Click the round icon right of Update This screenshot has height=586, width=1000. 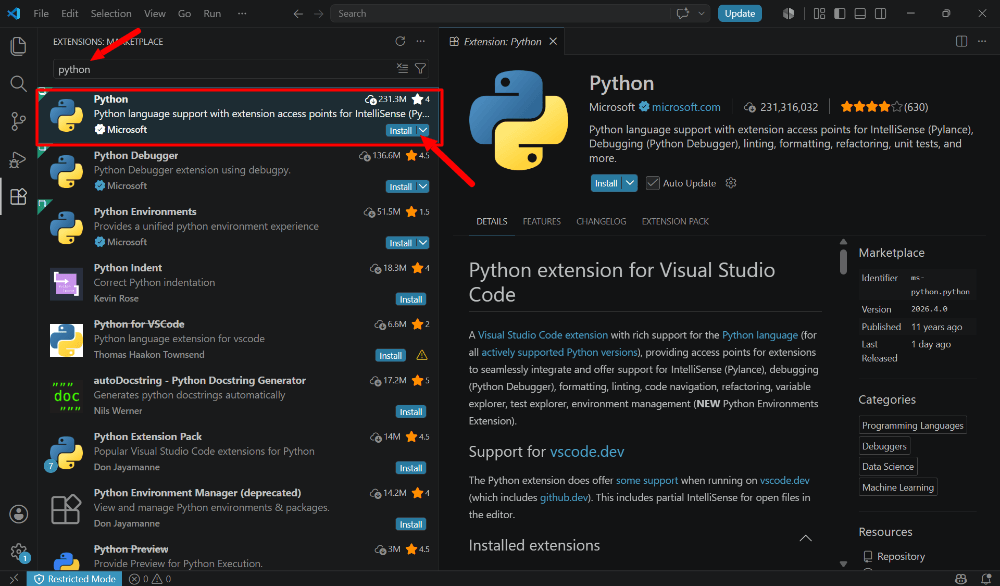788,13
